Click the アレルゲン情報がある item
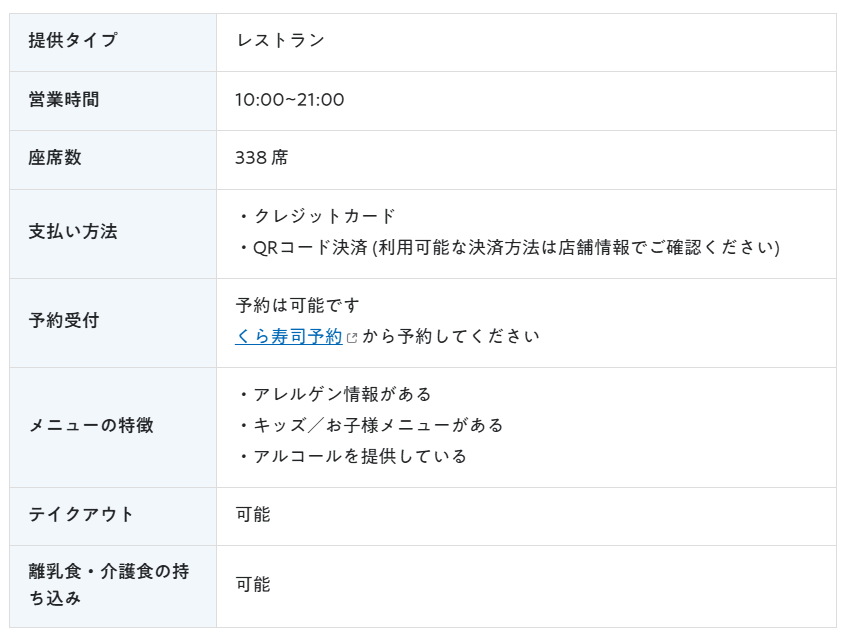843x644 pixels. point(334,394)
